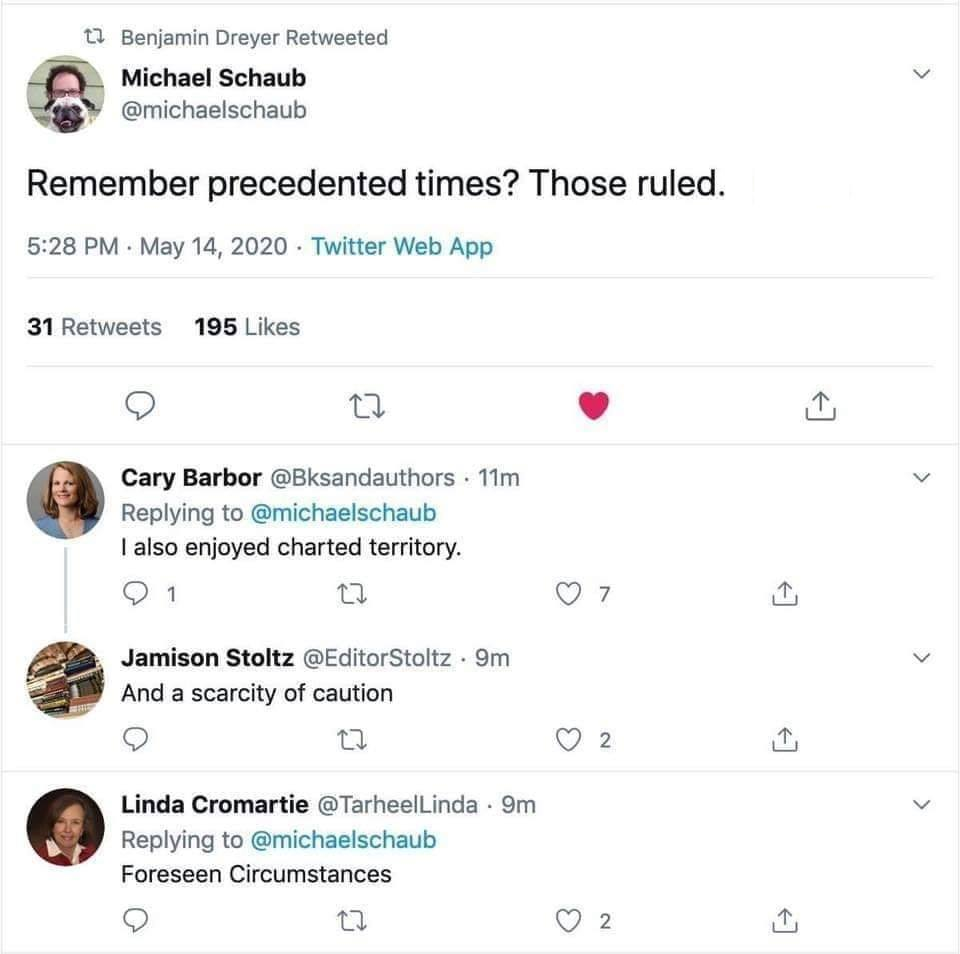Share the main tweet by Michael Schaub
This screenshot has height=954, width=960.
click(x=819, y=405)
